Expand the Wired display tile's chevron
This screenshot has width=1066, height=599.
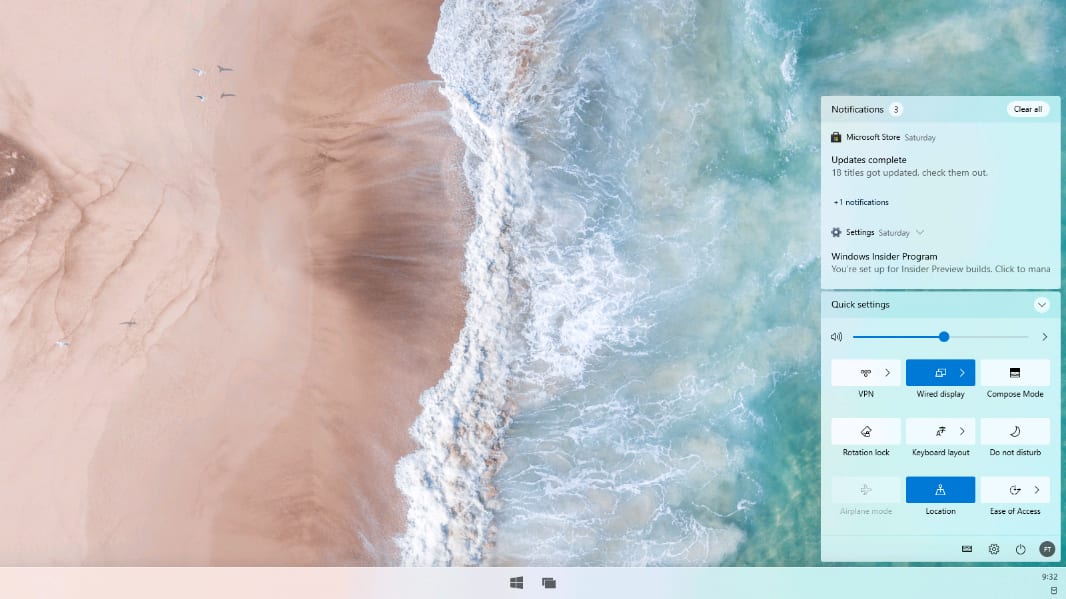pos(962,373)
